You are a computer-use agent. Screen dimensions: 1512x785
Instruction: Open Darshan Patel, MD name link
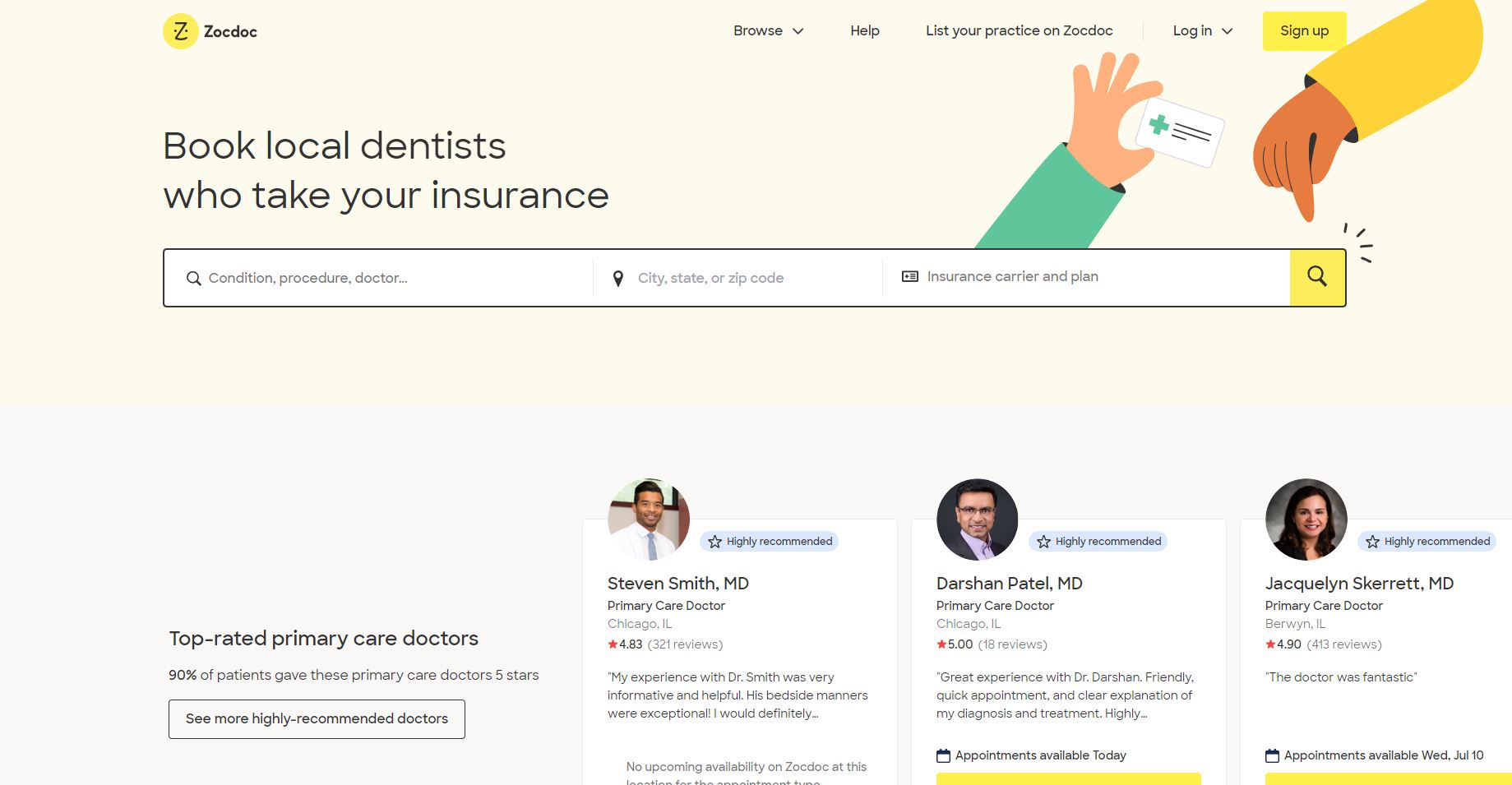[x=1009, y=584]
